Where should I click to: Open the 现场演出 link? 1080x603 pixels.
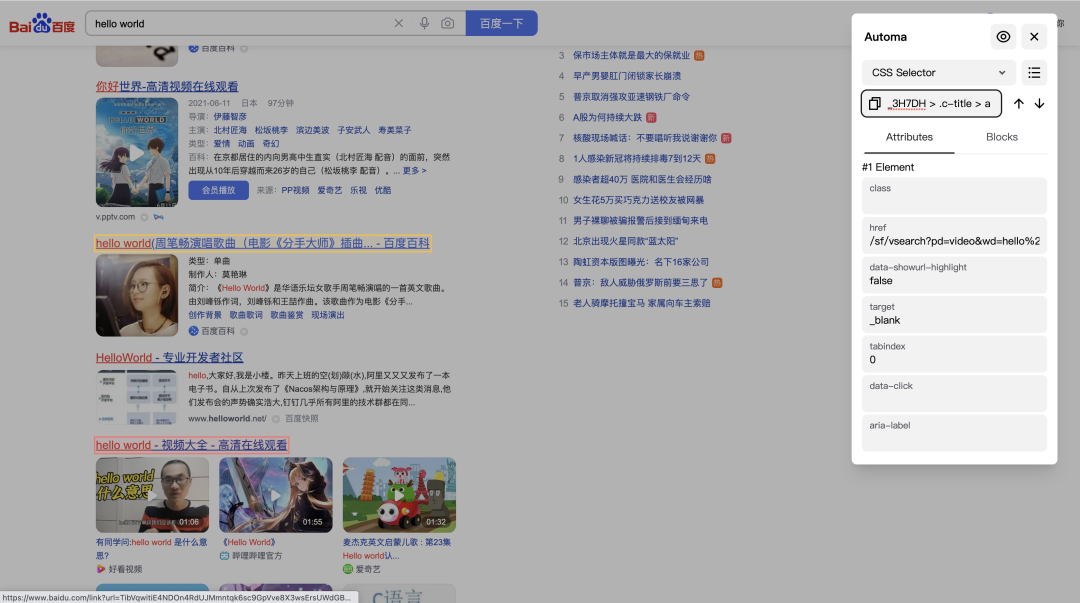pos(327,315)
